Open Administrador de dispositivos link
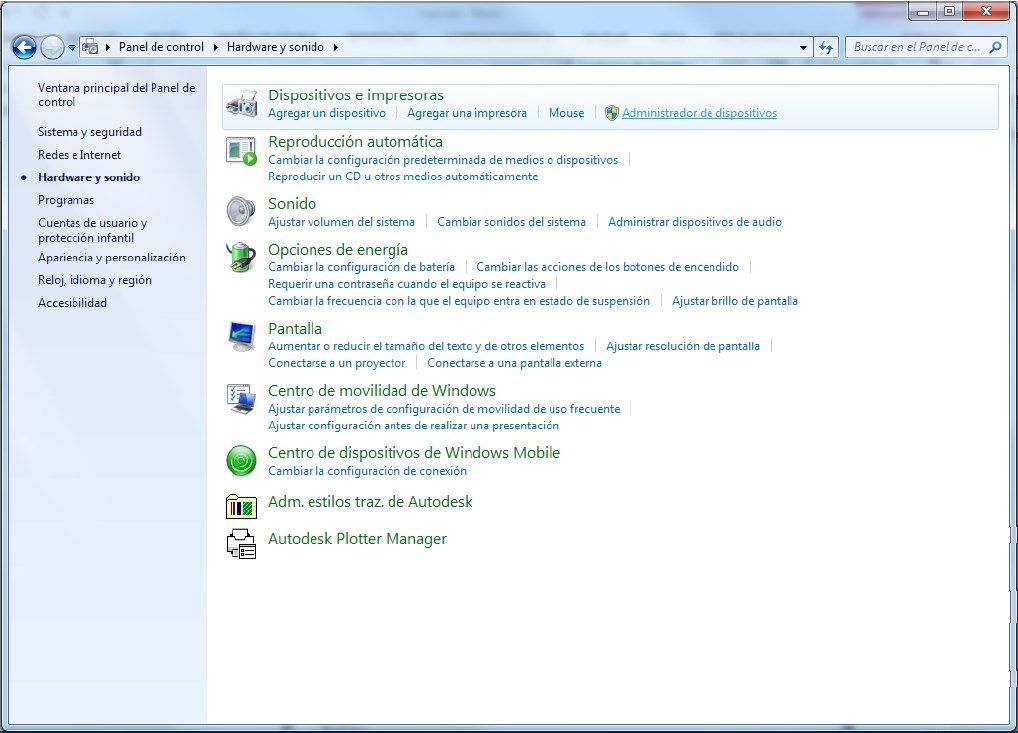 pos(699,113)
